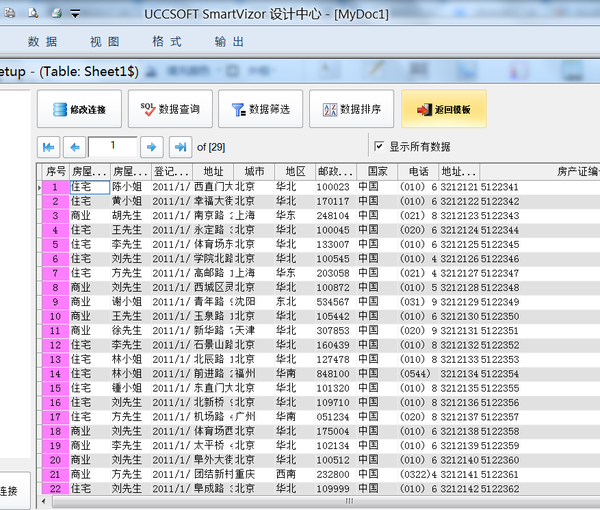600x510 pixels.
Task: Click the 广州 city cell
Action: click(x=254, y=417)
